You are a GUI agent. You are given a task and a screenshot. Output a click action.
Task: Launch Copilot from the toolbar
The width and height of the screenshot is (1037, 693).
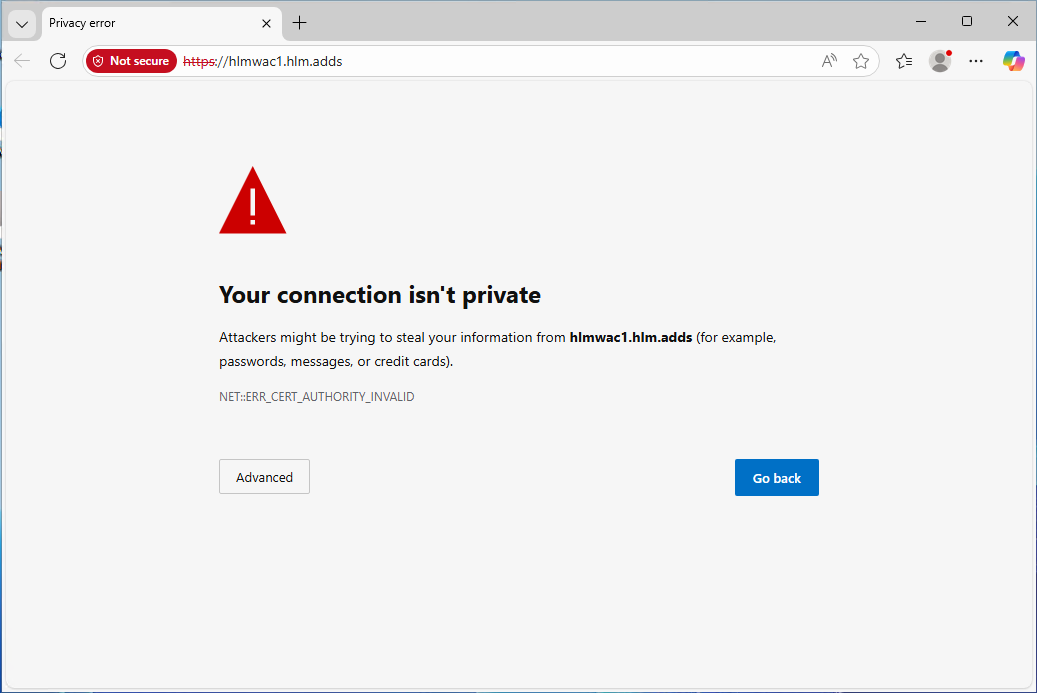(x=1014, y=61)
